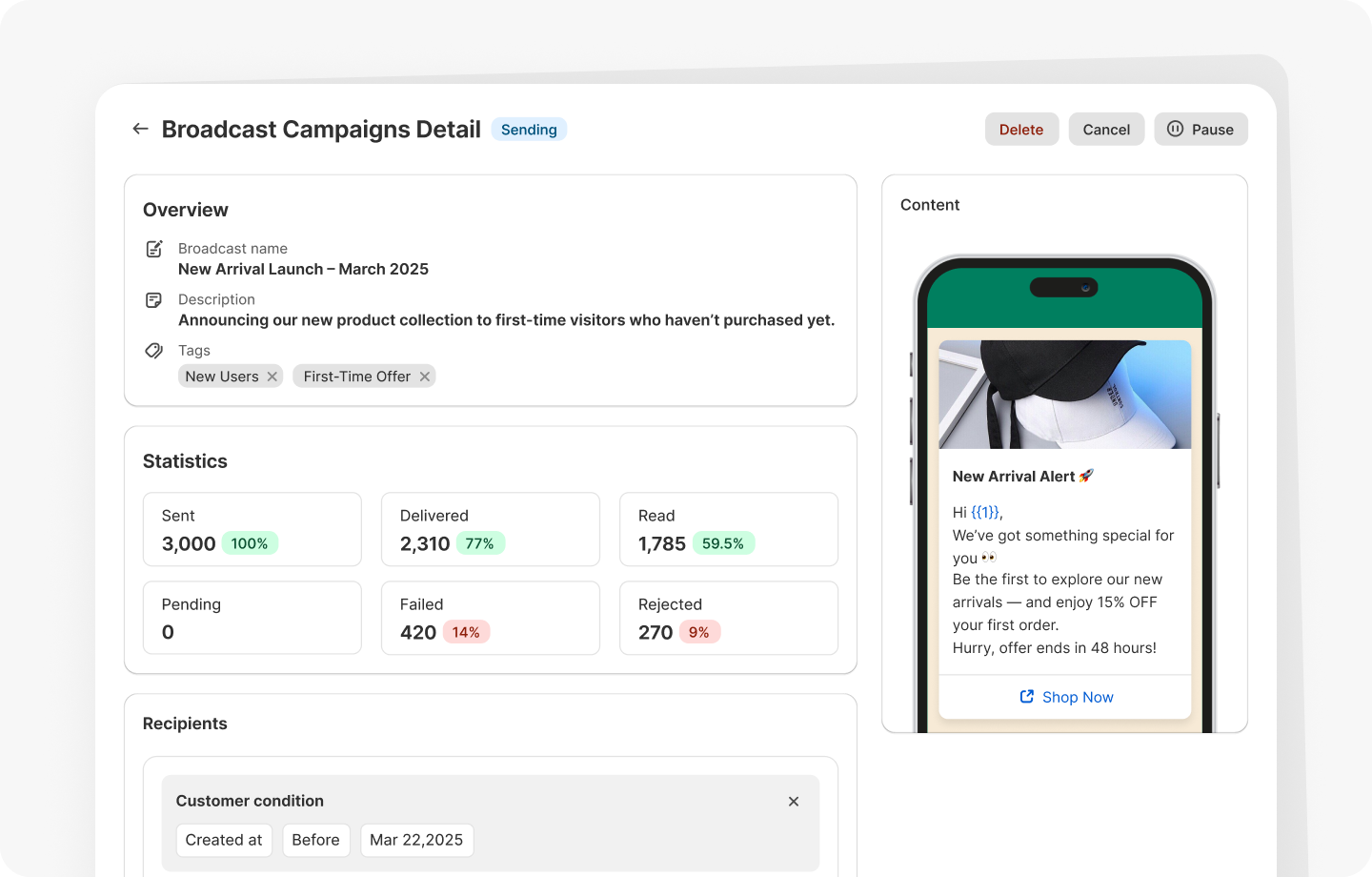Click the 1,785 read value
The width and height of the screenshot is (1372, 877).
click(x=662, y=544)
